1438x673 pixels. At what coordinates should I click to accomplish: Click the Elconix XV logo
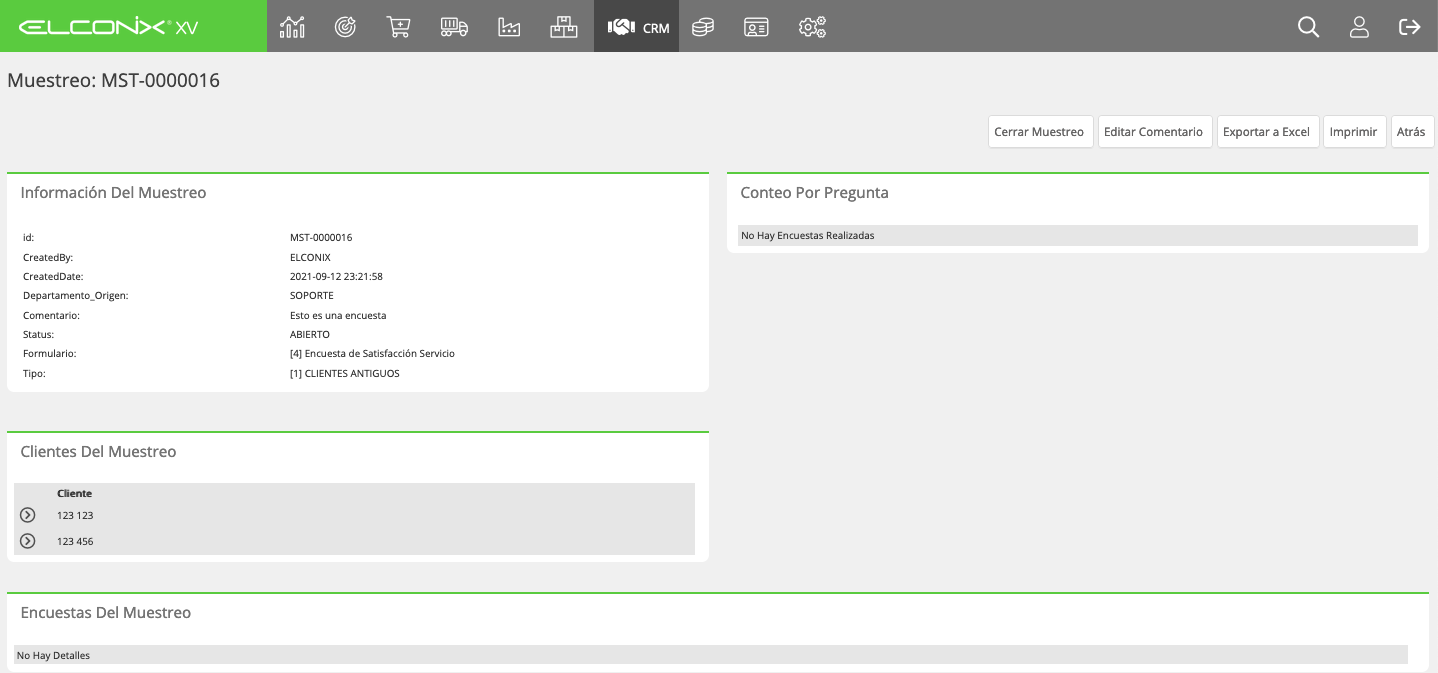[x=109, y=27]
